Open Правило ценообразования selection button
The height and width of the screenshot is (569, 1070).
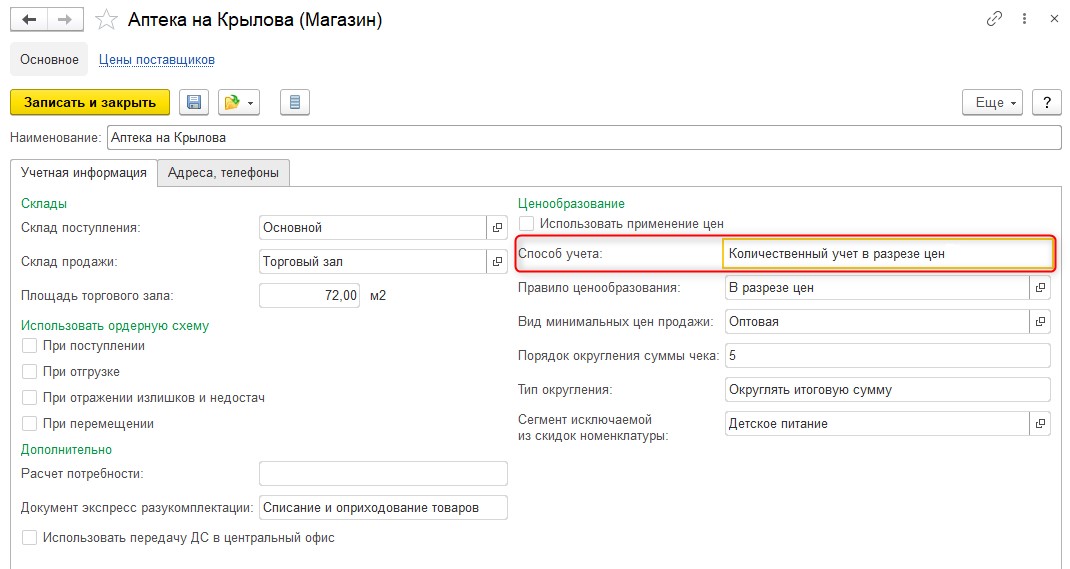(x=1040, y=288)
